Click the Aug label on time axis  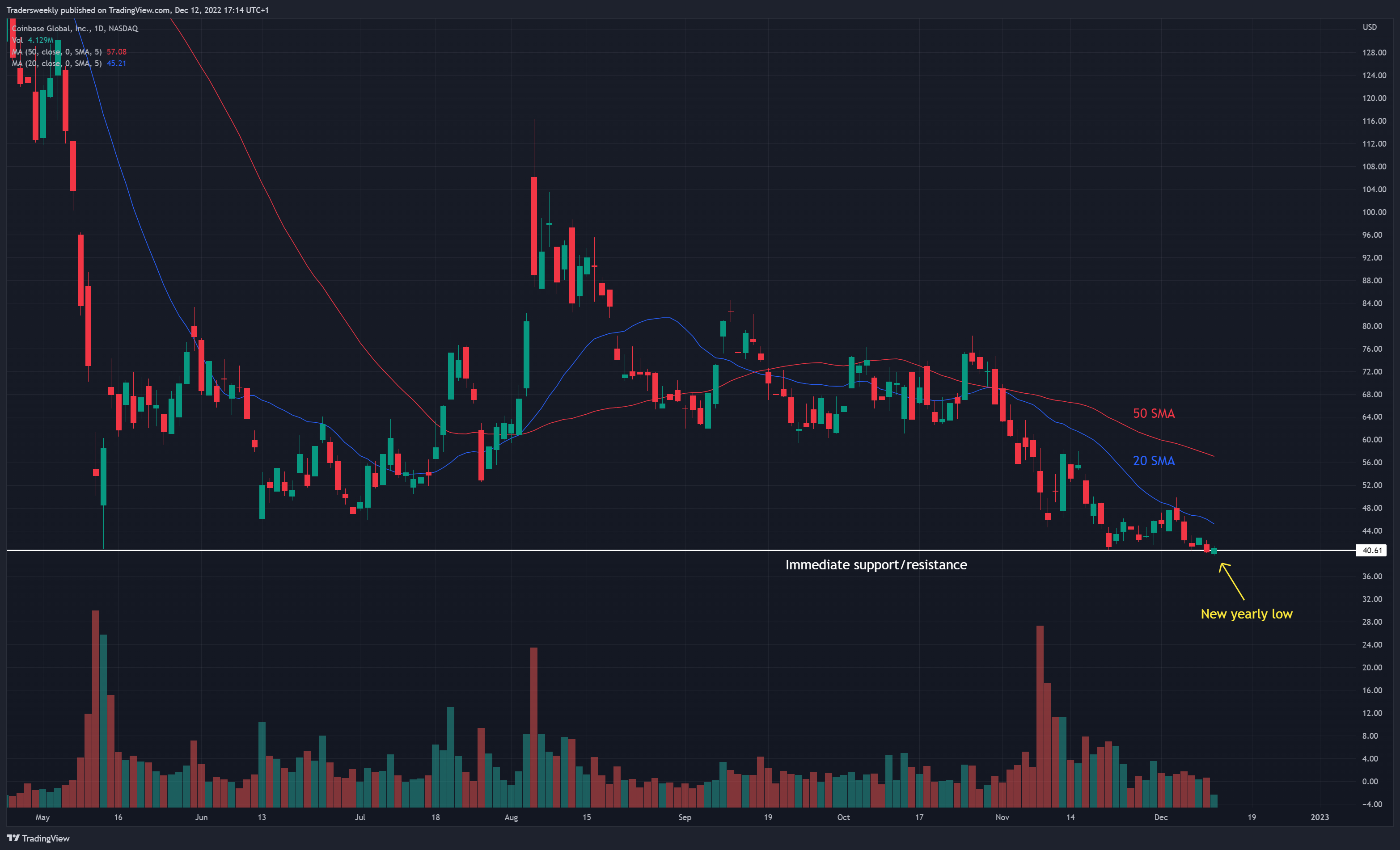[511, 818]
